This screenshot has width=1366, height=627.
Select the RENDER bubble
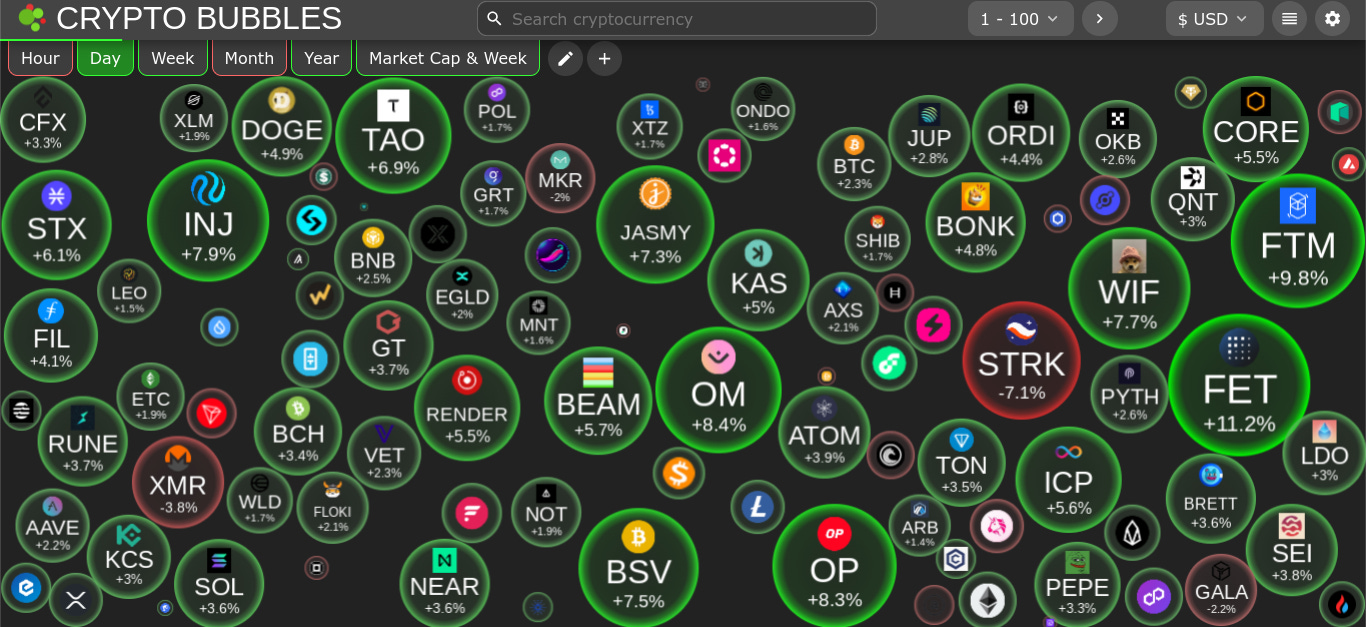467,407
